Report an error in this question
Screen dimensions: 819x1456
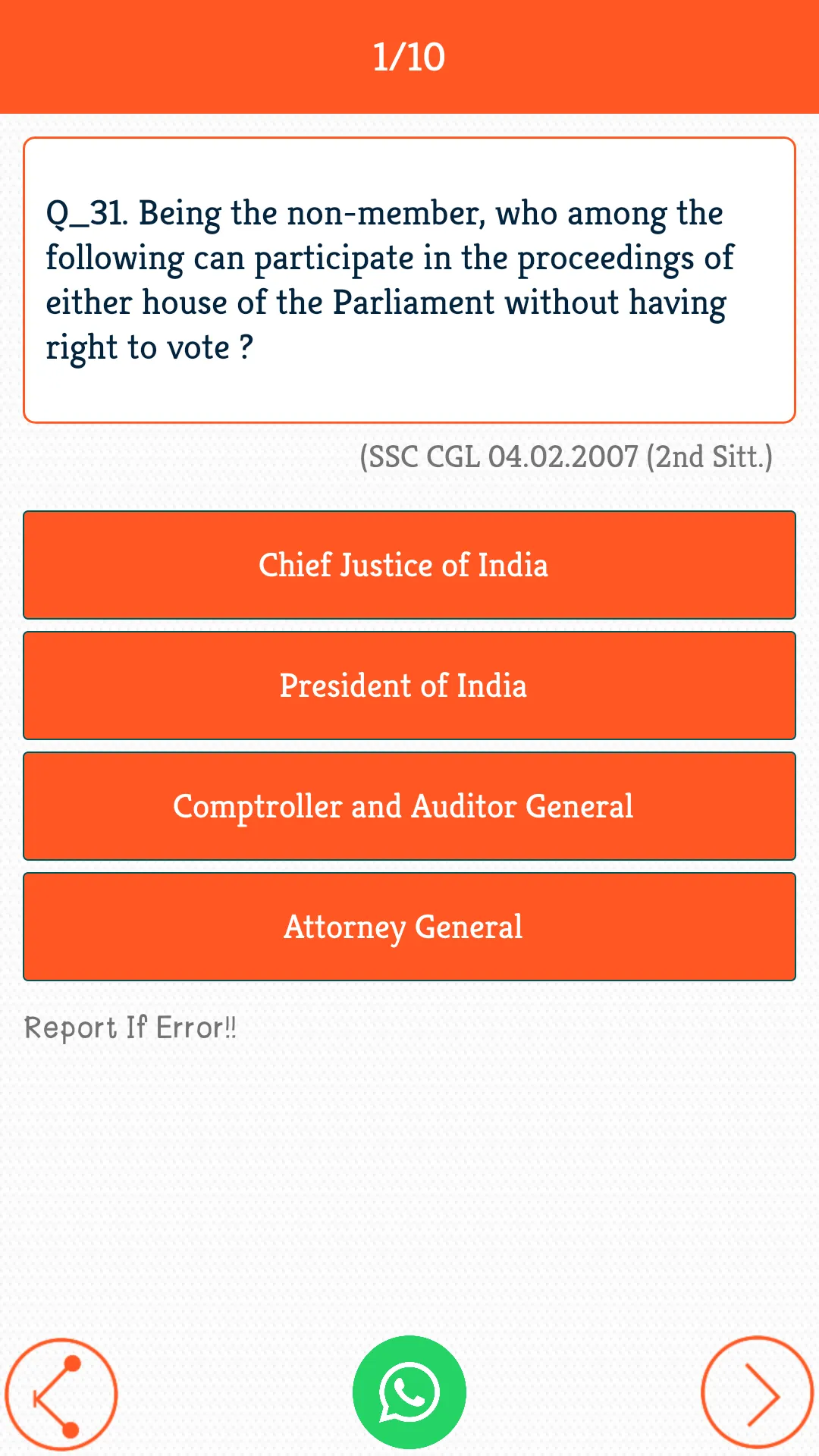pyautogui.click(x=130, y=1028)
